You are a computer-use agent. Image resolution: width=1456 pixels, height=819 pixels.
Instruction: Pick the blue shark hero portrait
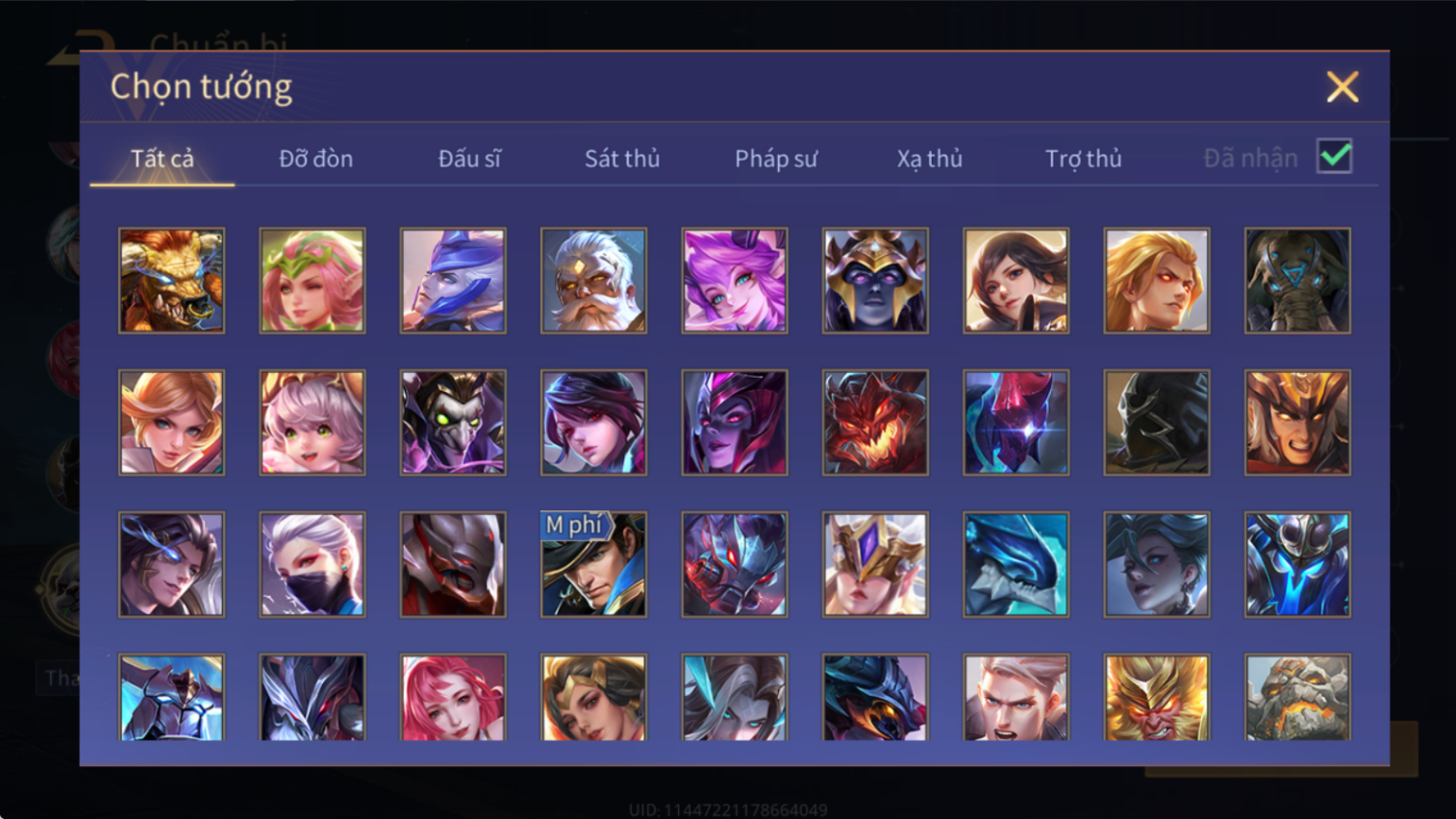pyautogui.click(x=1016, y=564)
